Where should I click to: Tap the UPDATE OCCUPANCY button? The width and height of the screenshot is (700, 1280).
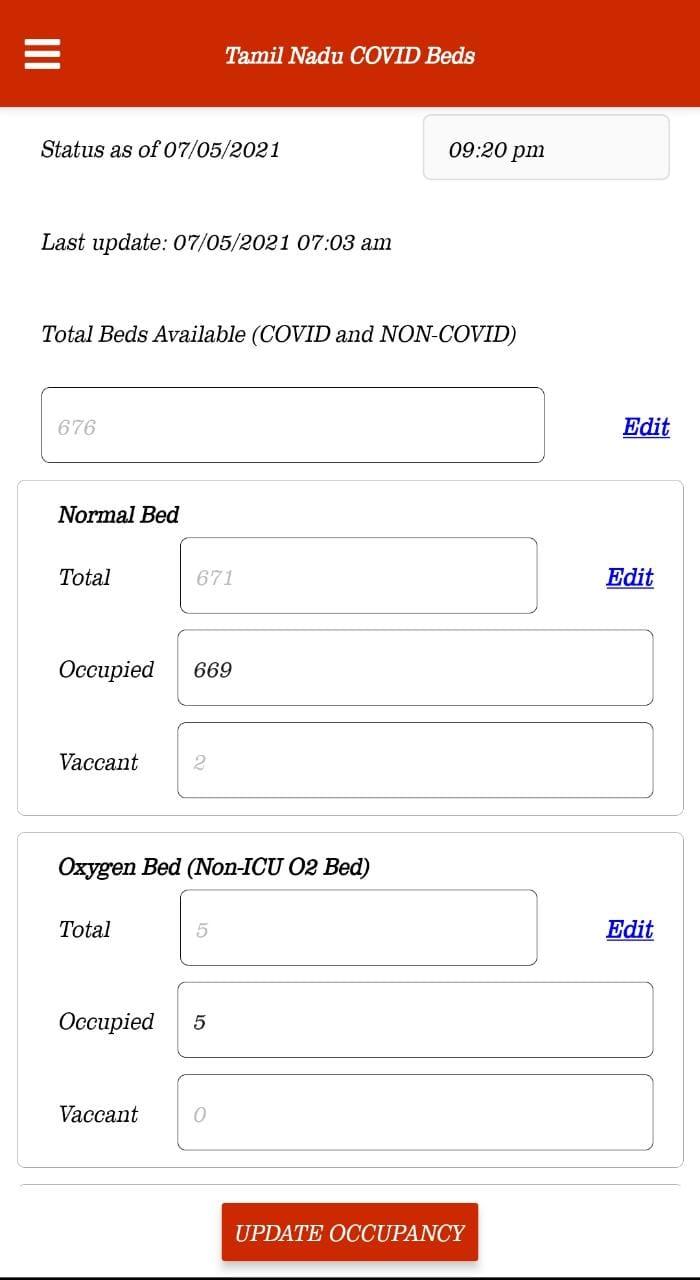(x=350, y=1232)
